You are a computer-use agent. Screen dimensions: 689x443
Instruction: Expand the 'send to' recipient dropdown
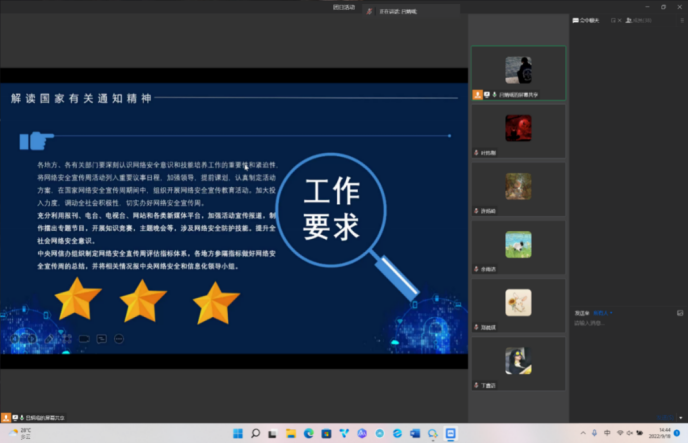click(x=603, y=313)
